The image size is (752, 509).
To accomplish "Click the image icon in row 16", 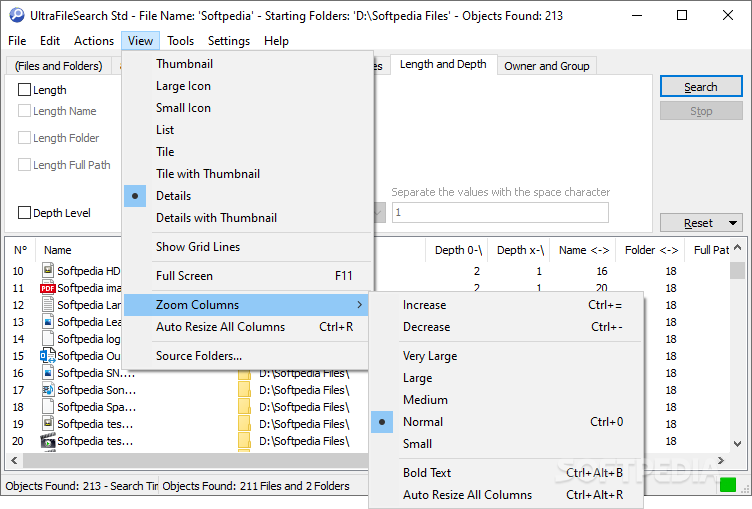I will pyautogui.click(x=48, y=373).
